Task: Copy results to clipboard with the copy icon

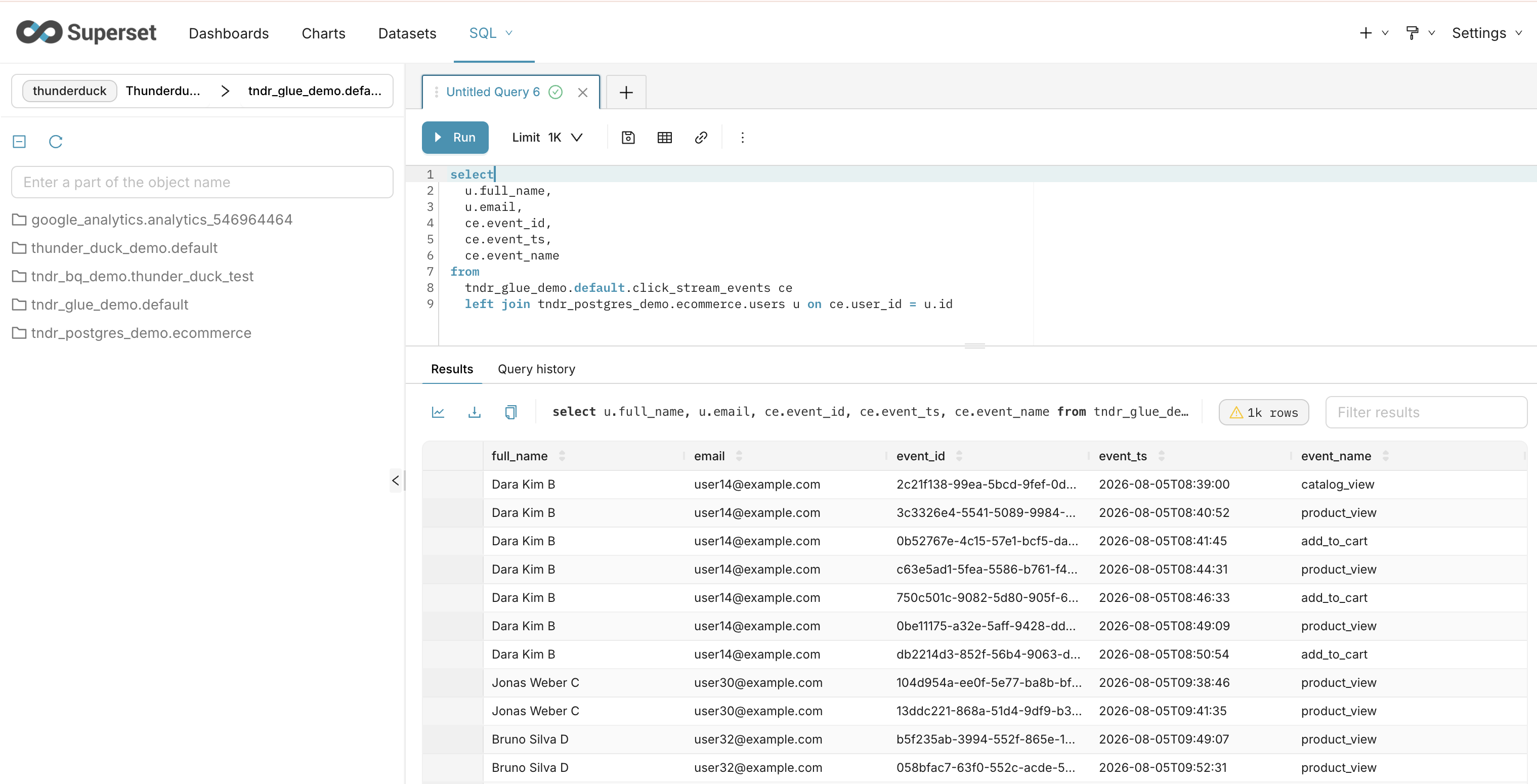Action: tap(511, 412)
